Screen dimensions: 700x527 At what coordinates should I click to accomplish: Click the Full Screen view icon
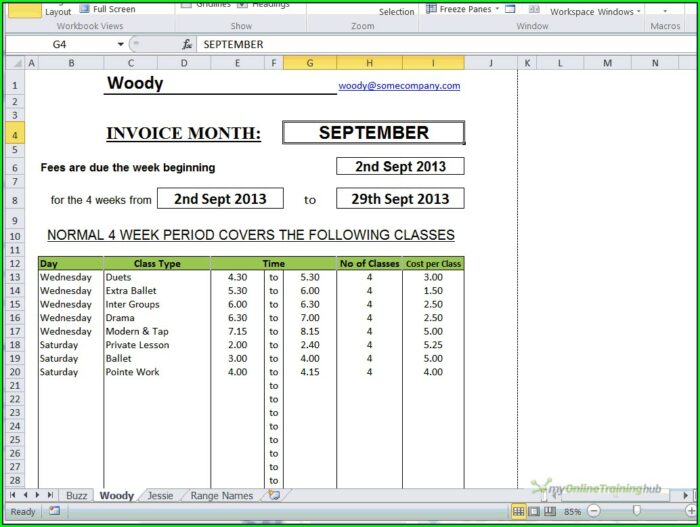click(84, 8)
